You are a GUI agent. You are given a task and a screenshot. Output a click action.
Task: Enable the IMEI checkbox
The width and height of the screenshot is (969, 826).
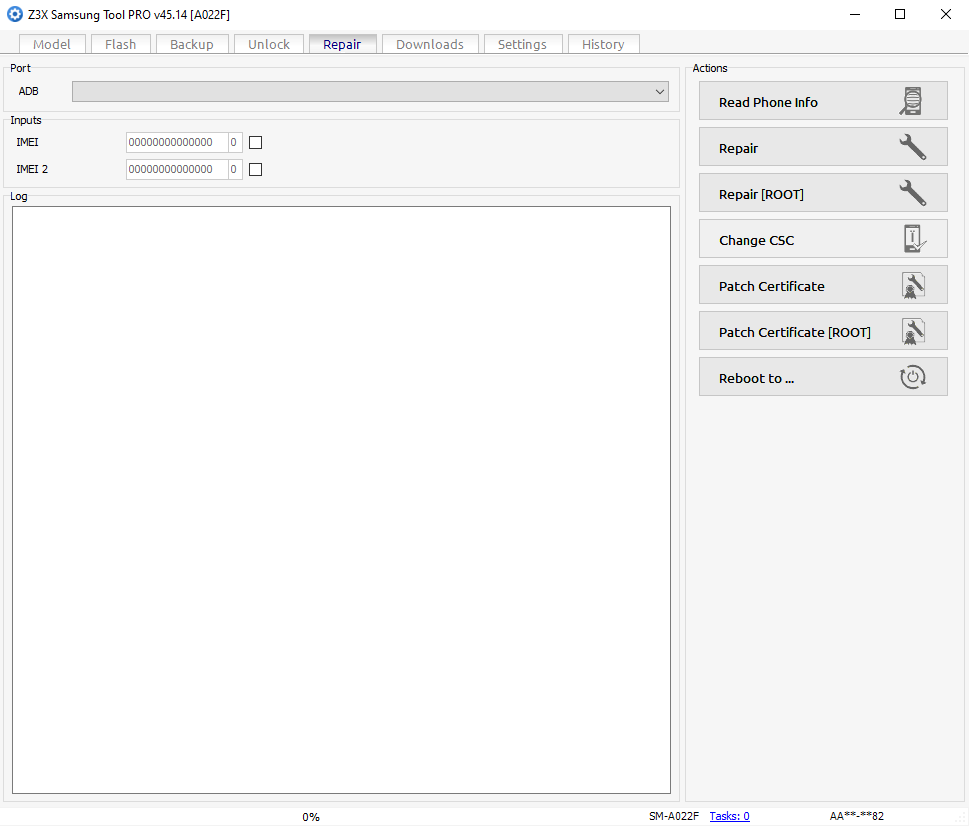click(x=255, y=143)
